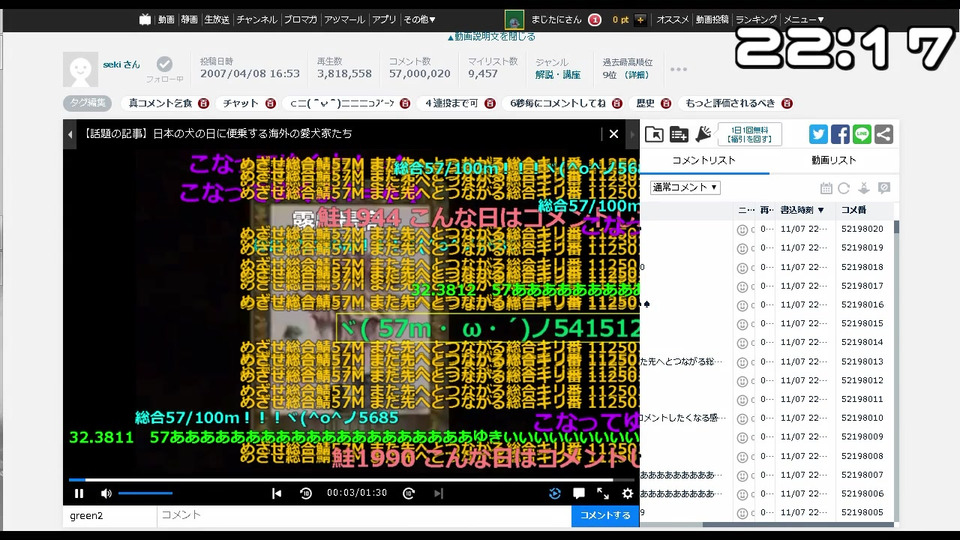Click コメントする button
Screen dimensions: 960x540
[605, 516]
